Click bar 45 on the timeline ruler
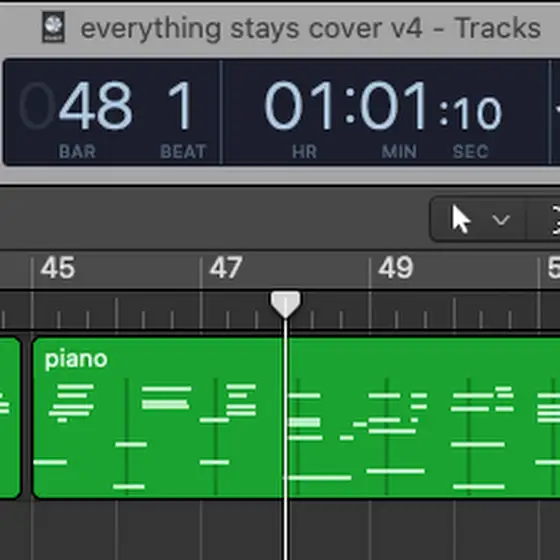This screenshot has width=560, height=560. 58,268
